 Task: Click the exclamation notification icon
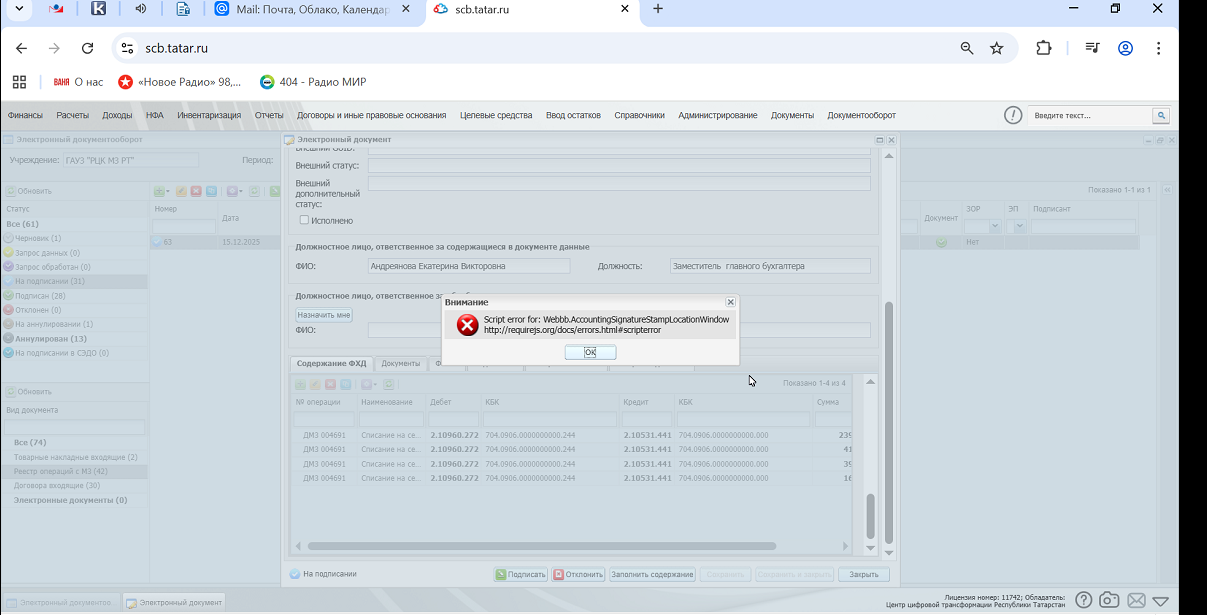click(1013, 115)
